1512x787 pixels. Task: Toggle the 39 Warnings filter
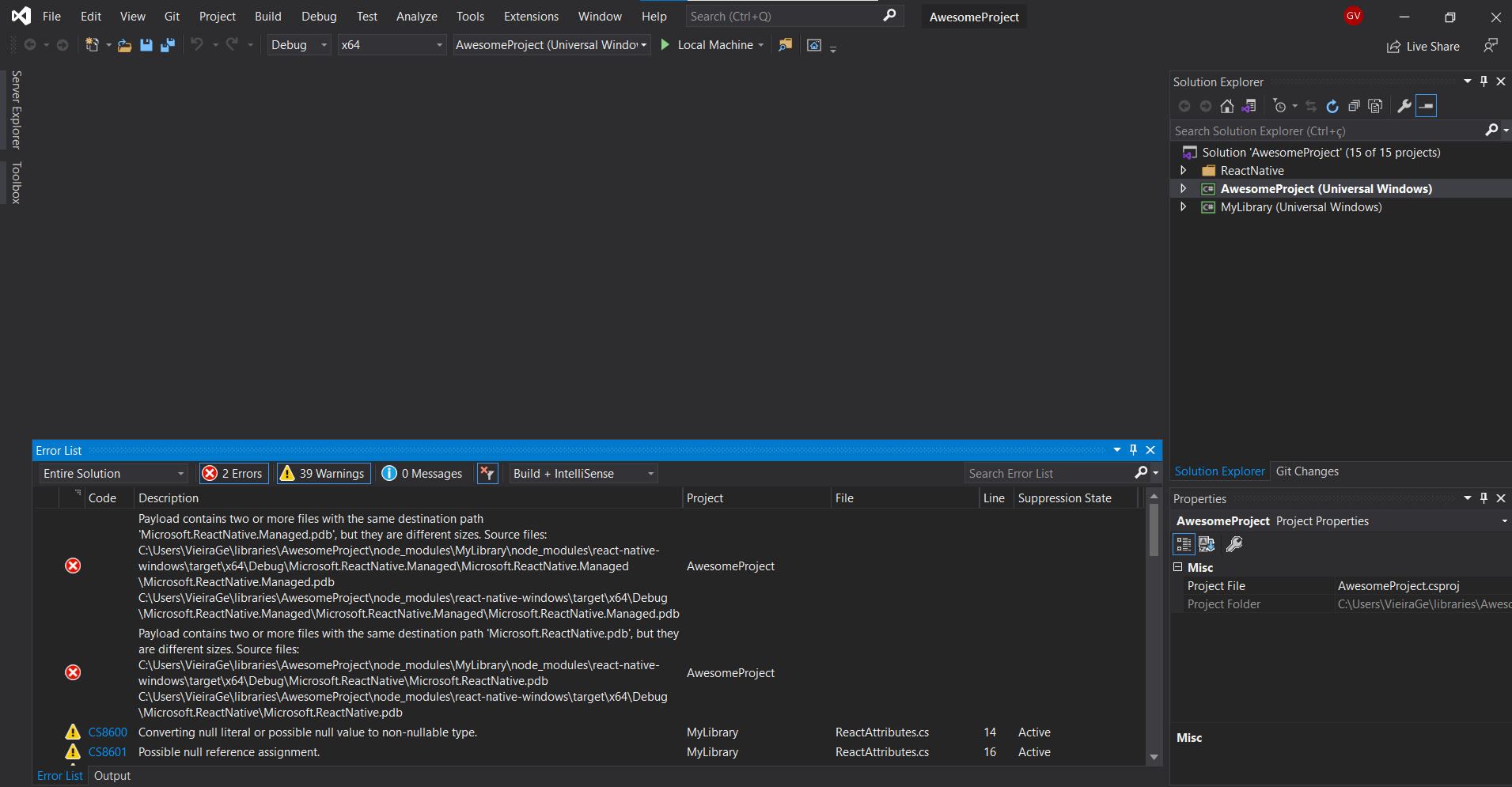[x=323, y=473]
